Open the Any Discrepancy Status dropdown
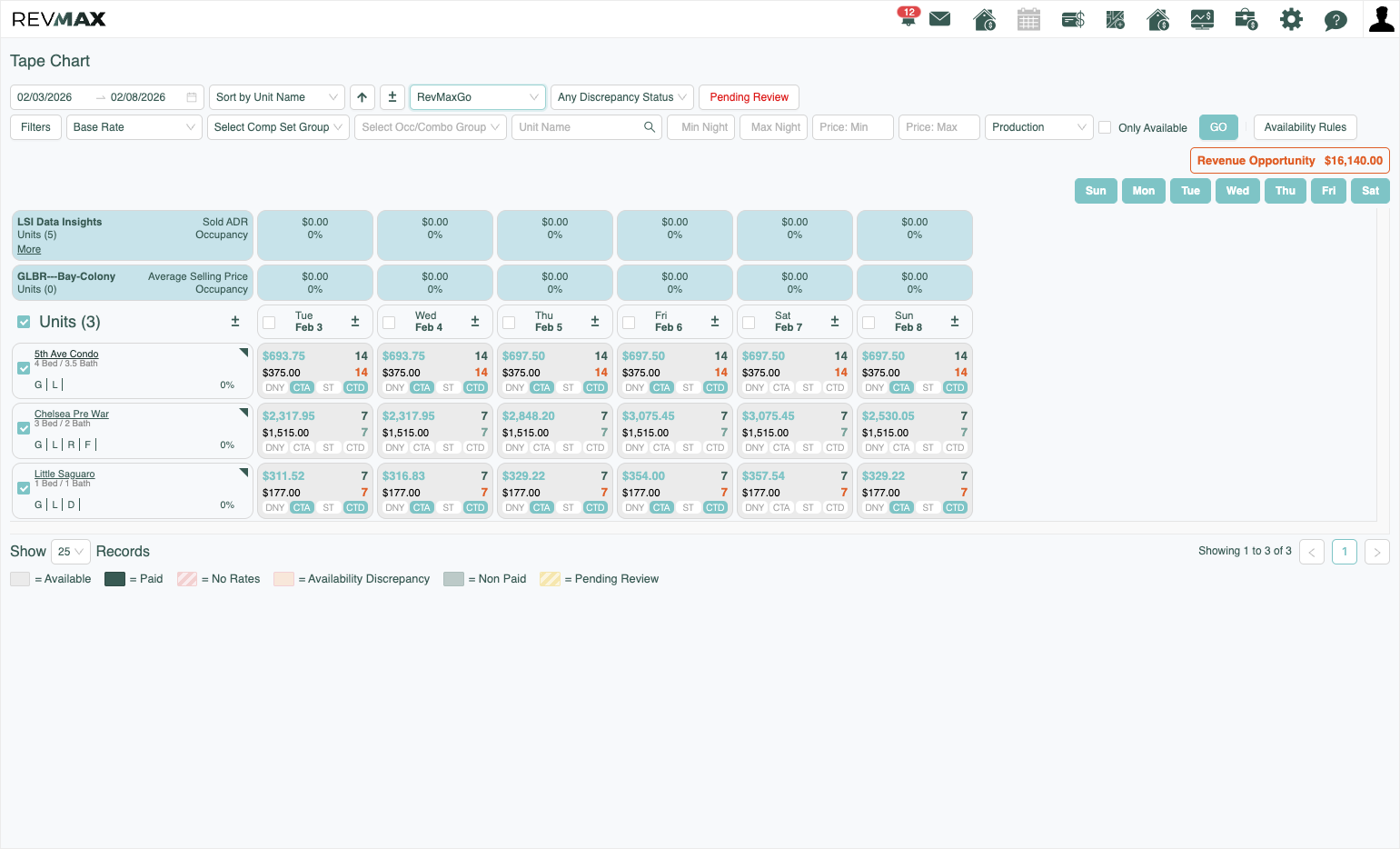This screenshot has height=849, width=1400. [622, 97]
